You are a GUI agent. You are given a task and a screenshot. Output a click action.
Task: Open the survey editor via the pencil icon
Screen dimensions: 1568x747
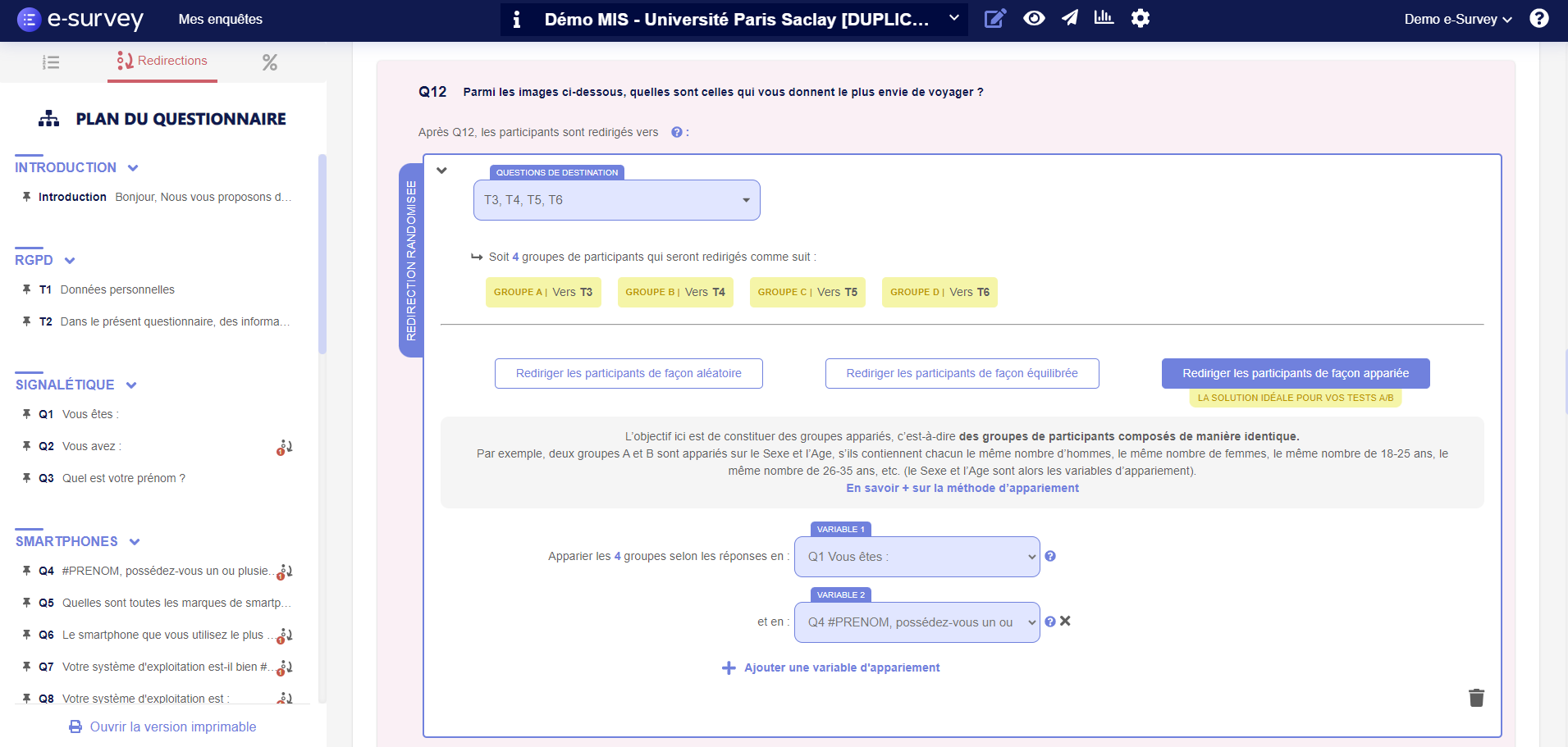tap(995, 18)
